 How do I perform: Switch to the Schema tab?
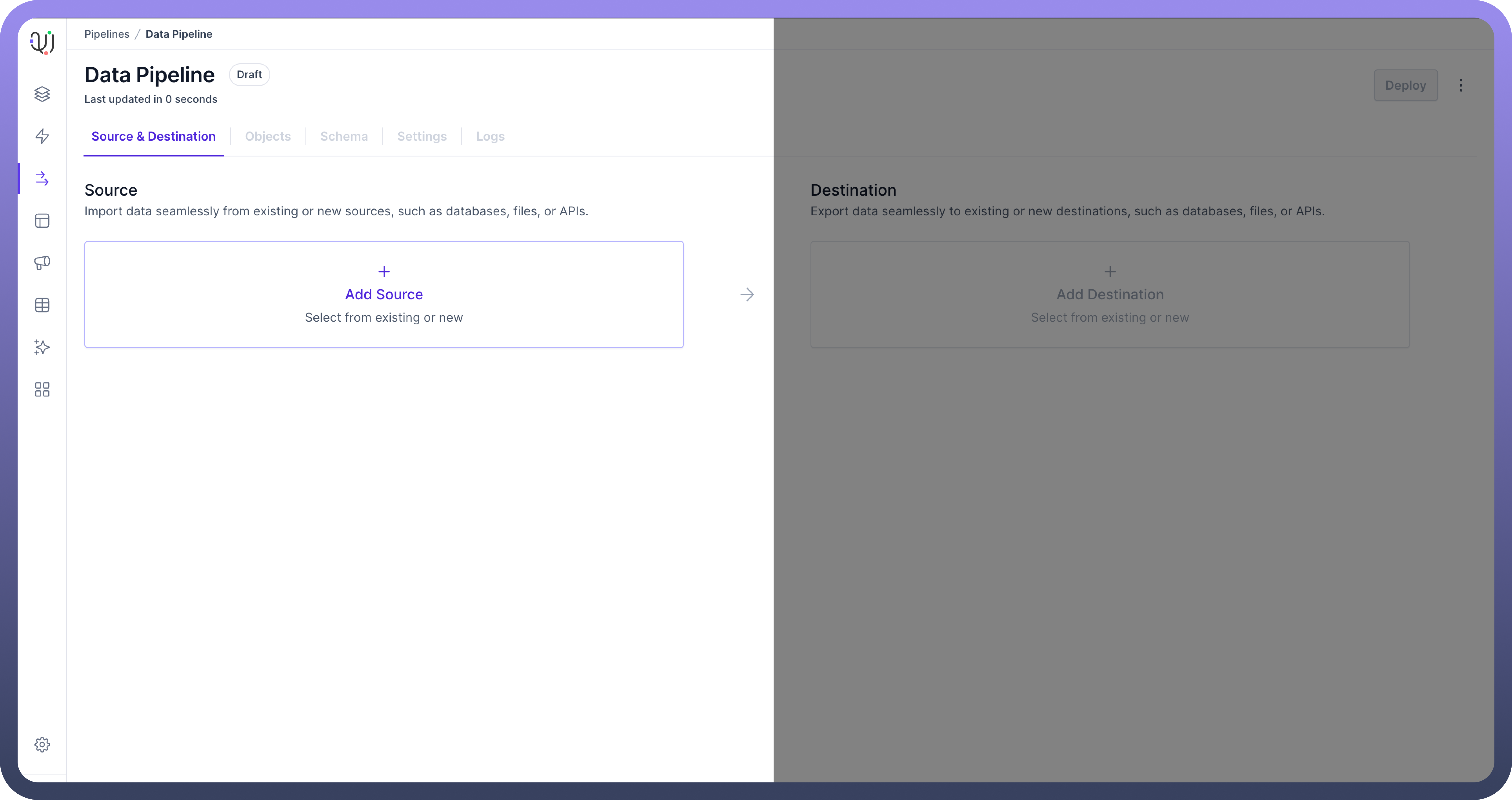pyautogui.click(x=344, y=136)
